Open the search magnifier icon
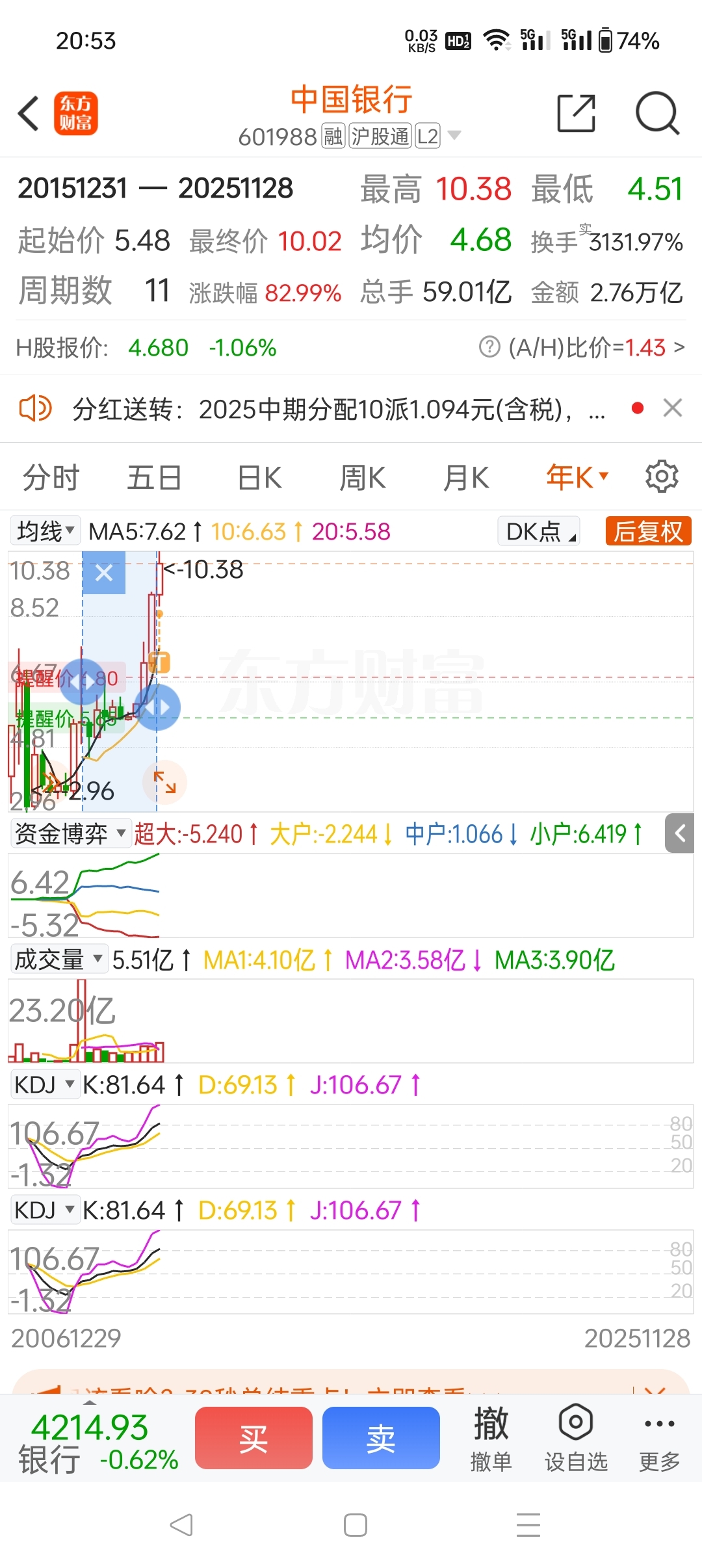 [x=657, y=113]
